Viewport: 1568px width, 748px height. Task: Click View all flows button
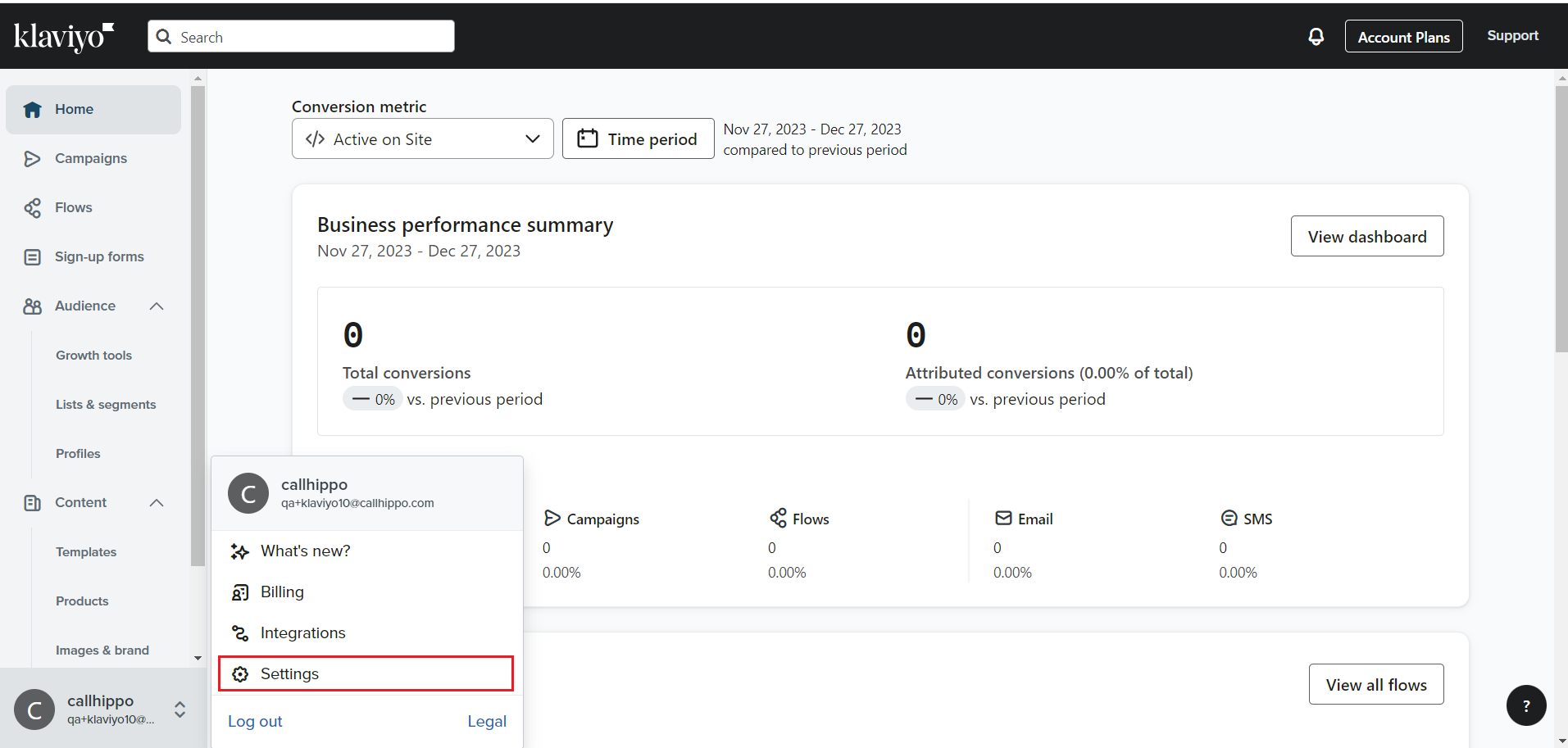click(x=1376, y=684)
